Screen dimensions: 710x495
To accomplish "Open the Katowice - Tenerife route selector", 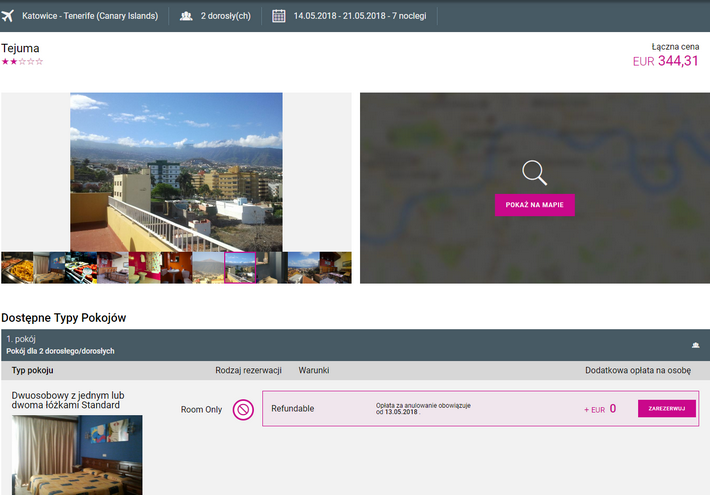I will click(x=90, y=16).
